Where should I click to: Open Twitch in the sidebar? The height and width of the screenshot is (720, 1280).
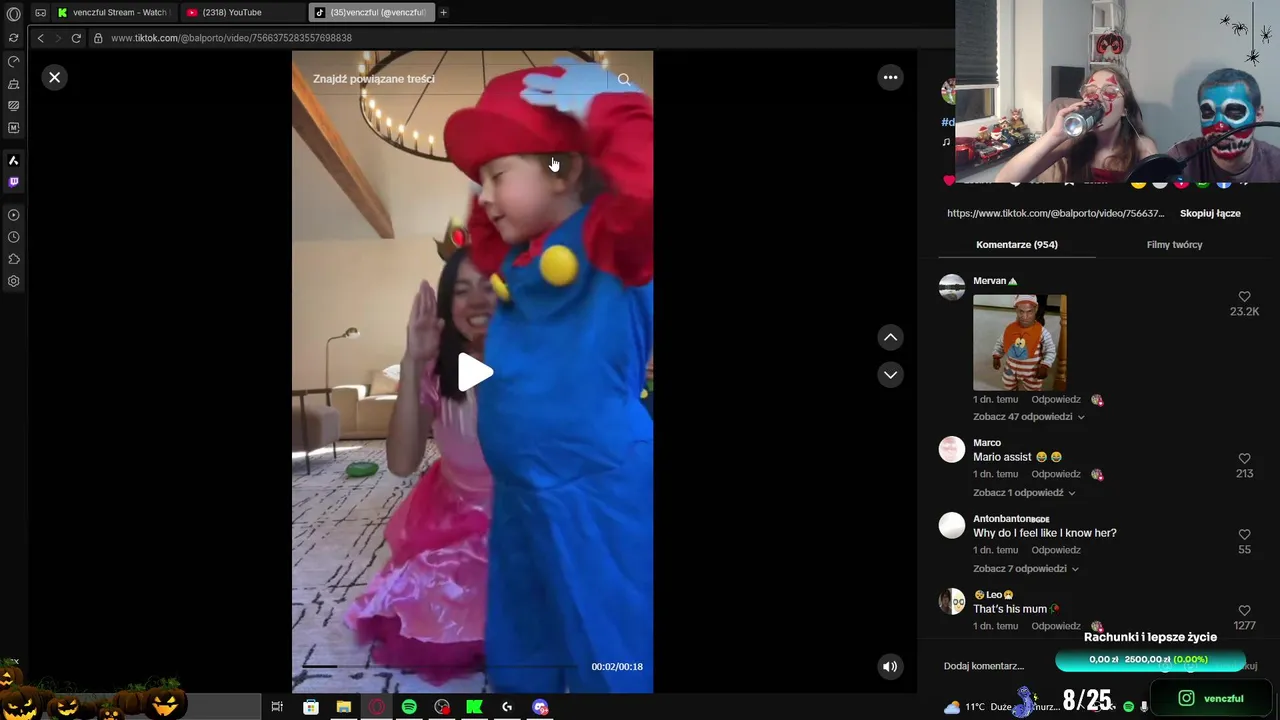(x=14, y=182)
